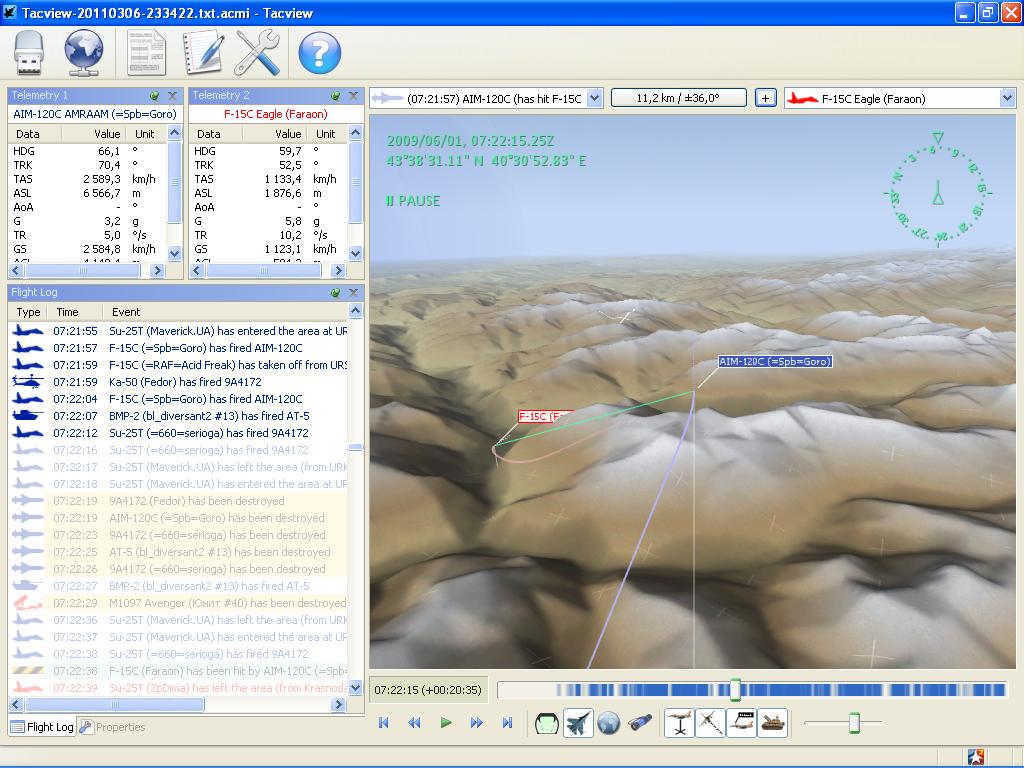The width and height of the screenshot is (1024, 768).
Task: Expand the AIM-120C event dropdown
Action: pyautogui.click(x=594, y=99)
